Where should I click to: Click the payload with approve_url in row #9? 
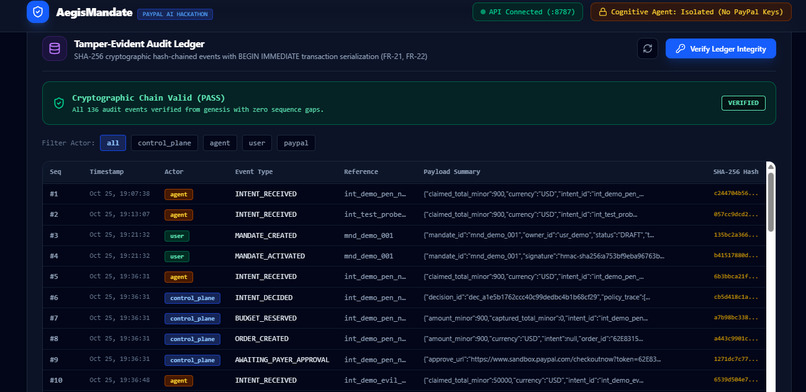pos(542,360)
